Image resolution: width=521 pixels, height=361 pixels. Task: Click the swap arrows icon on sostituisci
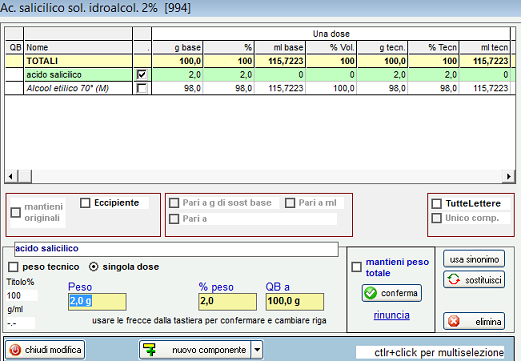454,279
